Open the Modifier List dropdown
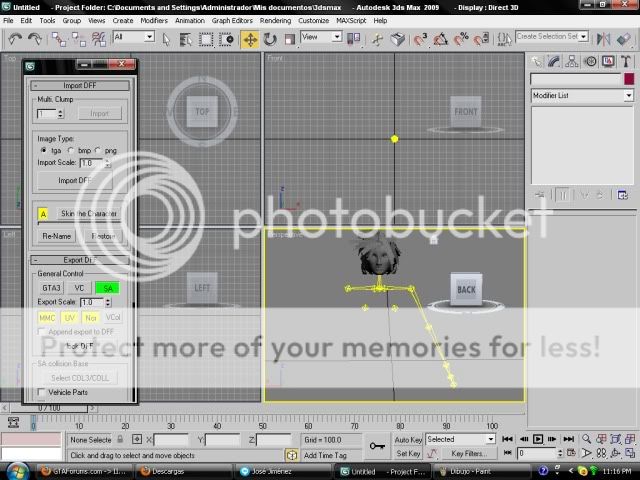640x480 pixels. pyautogui.click(x=581, y=95)
